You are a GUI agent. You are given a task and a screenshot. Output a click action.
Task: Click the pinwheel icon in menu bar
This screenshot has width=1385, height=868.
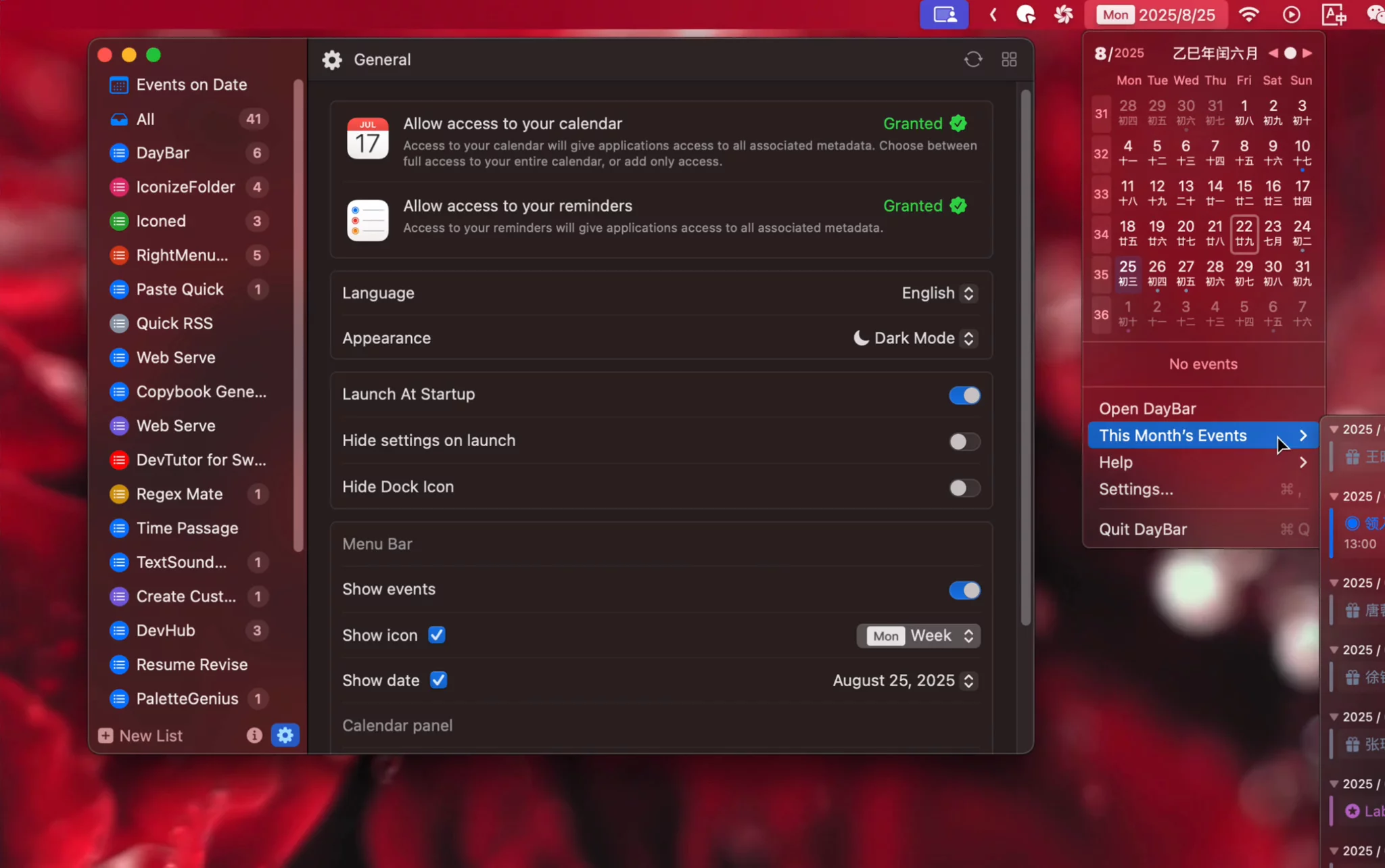tap(1064, 14)
